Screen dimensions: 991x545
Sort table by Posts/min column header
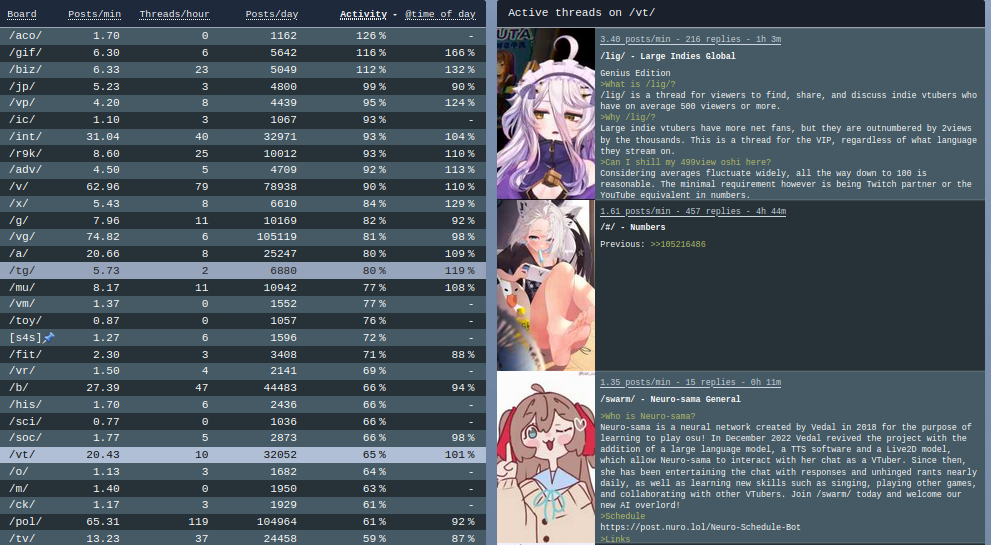tap(94, 14)
